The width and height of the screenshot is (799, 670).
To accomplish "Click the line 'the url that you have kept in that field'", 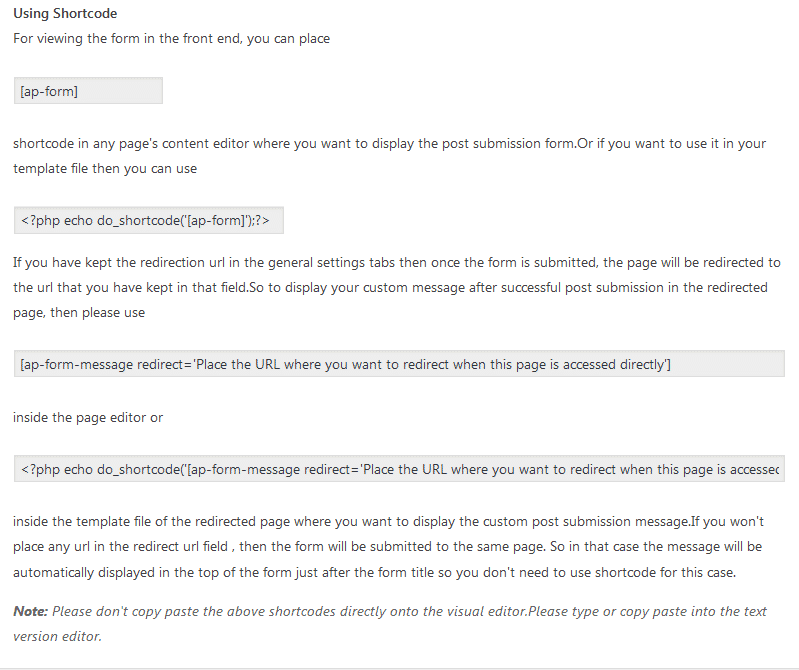I will click(390, 288).
